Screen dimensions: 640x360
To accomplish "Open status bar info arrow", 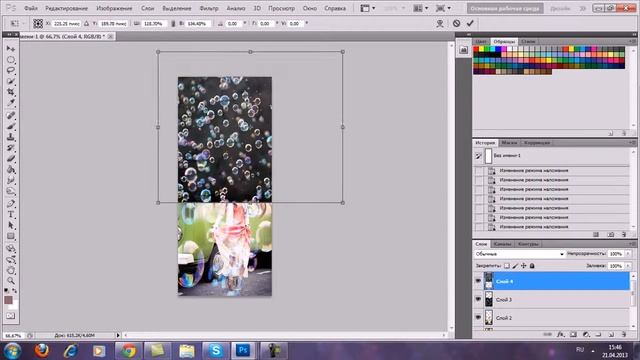I will pos(118,335).
